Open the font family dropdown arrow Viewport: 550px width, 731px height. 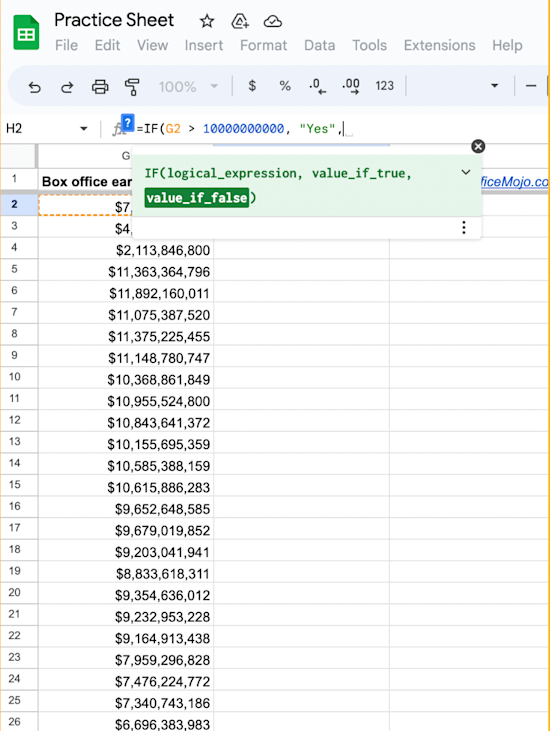point(495,86)
